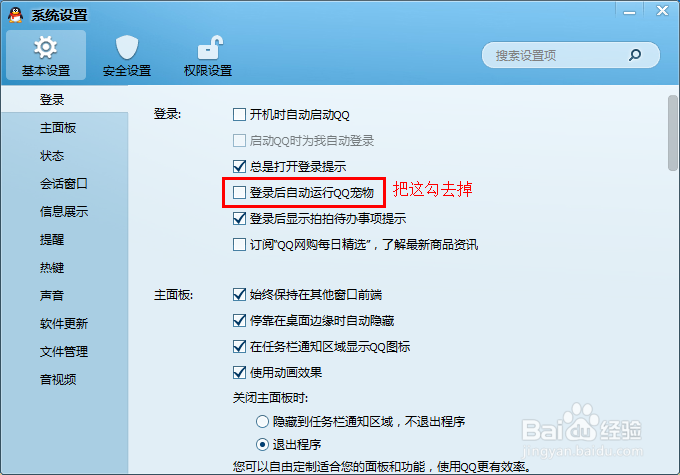Open the 安全设置 shield icon tab
The image size is (680, 475).
pyautogui.click(x=127, y=56)
